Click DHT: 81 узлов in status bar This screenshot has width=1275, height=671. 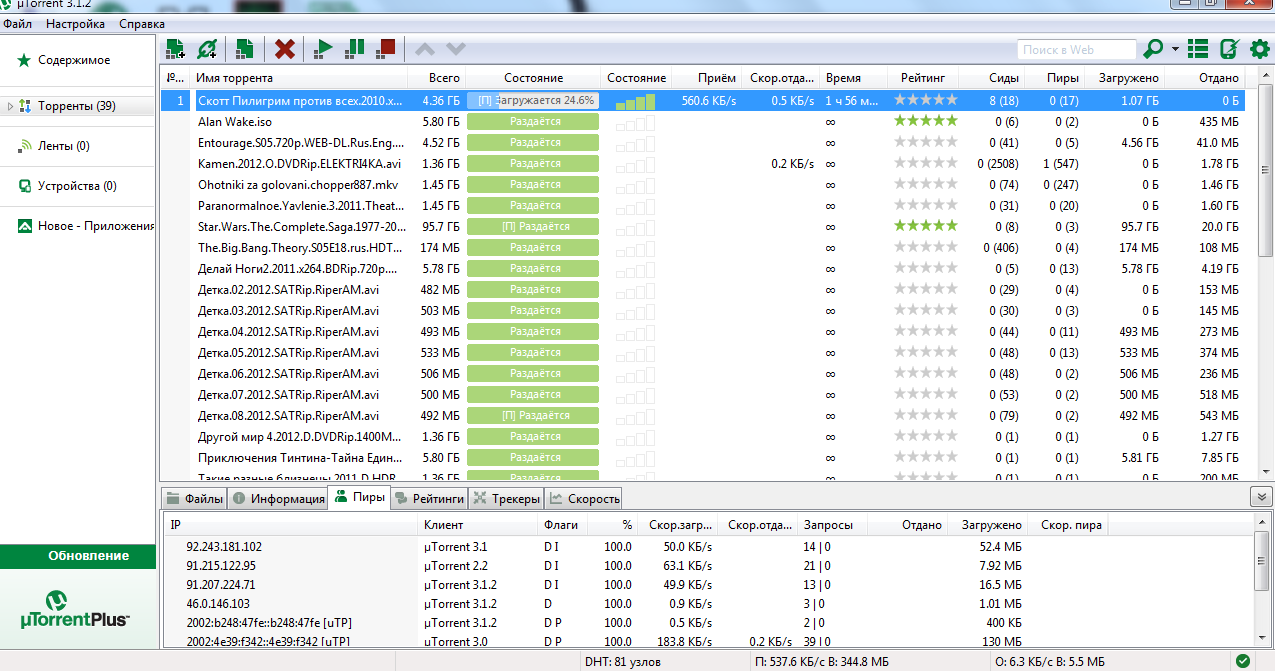(622, 661)
